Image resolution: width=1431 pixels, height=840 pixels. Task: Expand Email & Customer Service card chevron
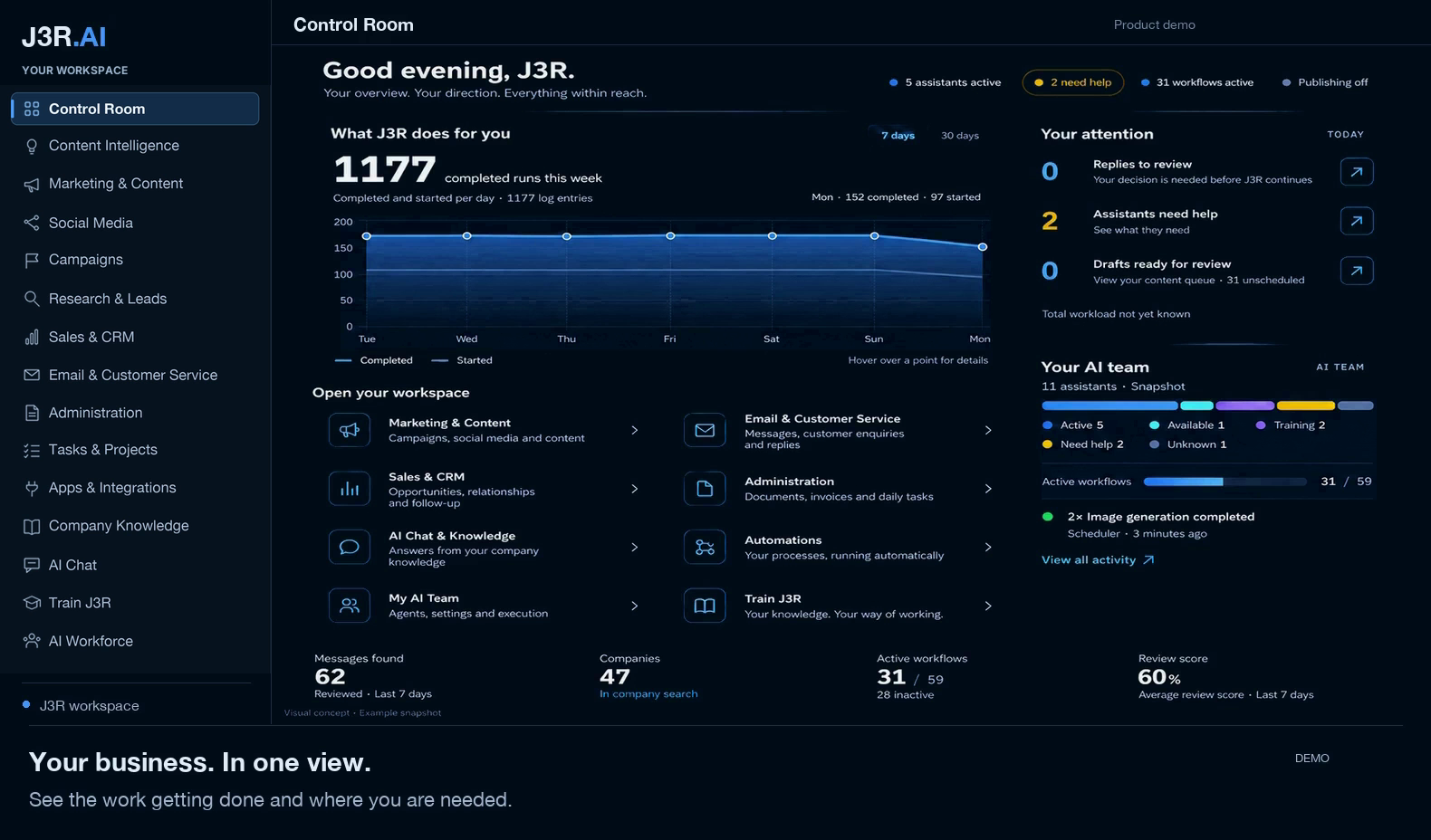click(988, 430)
